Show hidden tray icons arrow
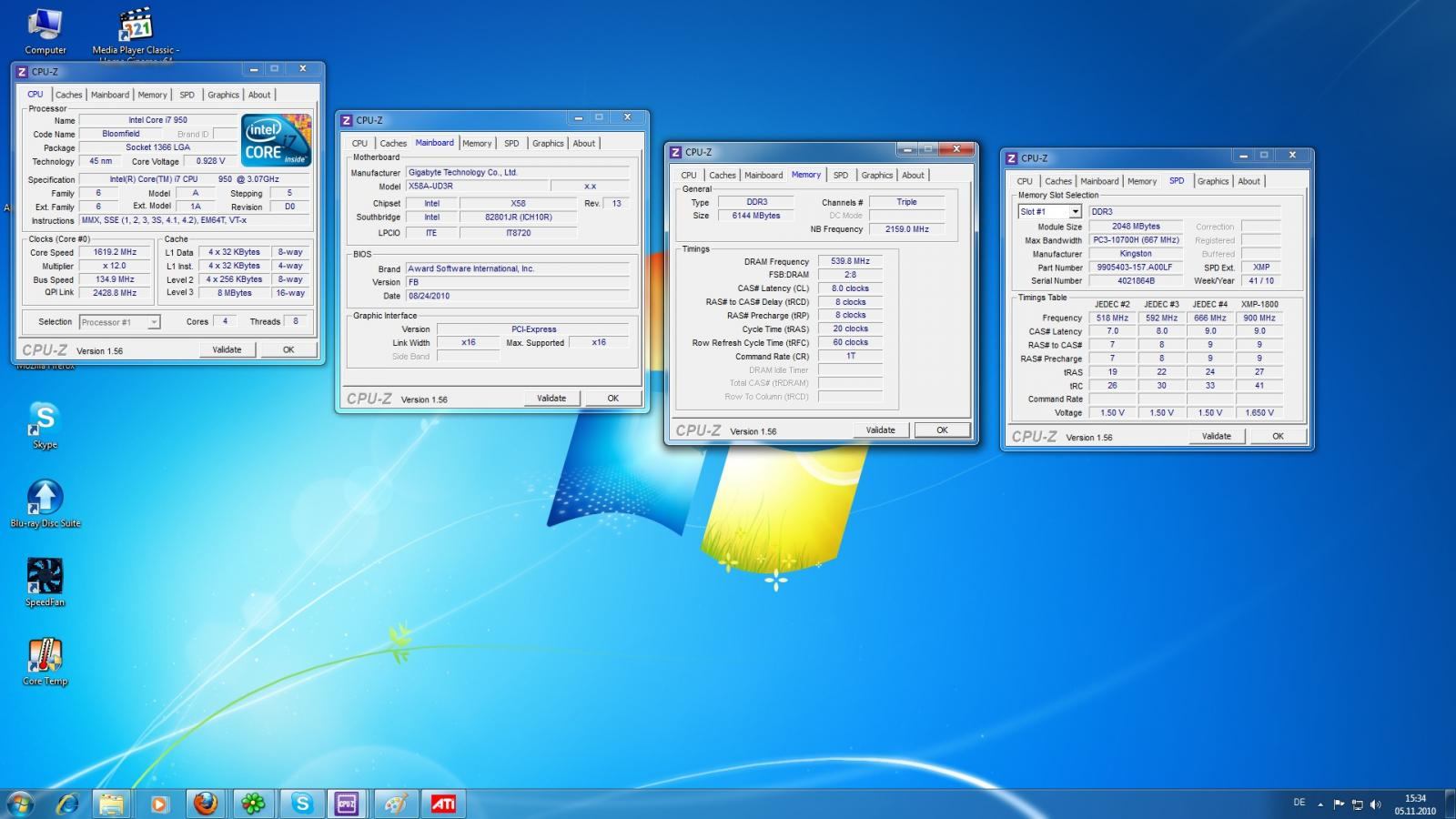Image resolution: width=1456 pixels, height=819 pixels. (x=1320, y=804)
